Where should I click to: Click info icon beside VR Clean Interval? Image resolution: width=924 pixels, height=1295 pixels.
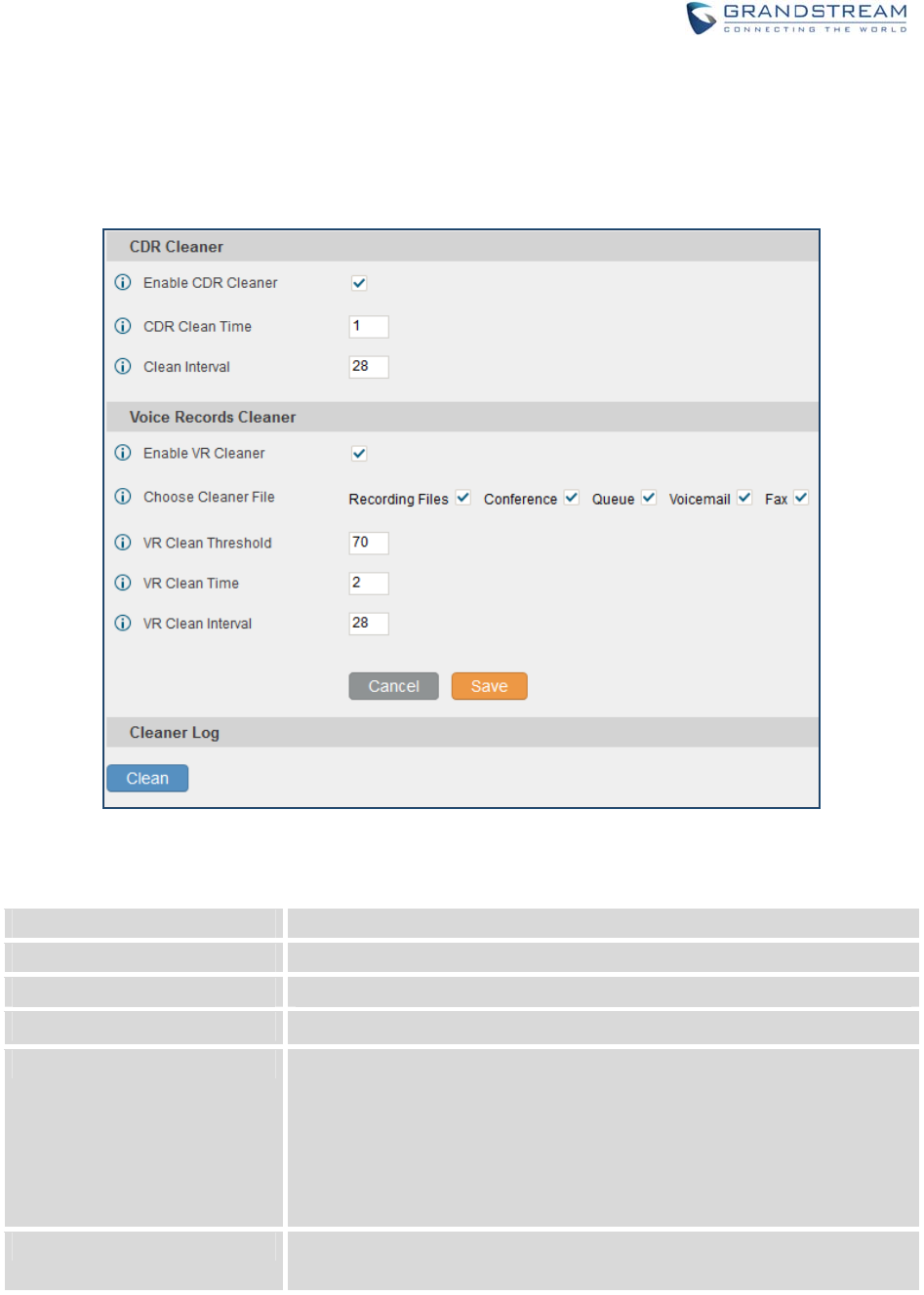123,623
